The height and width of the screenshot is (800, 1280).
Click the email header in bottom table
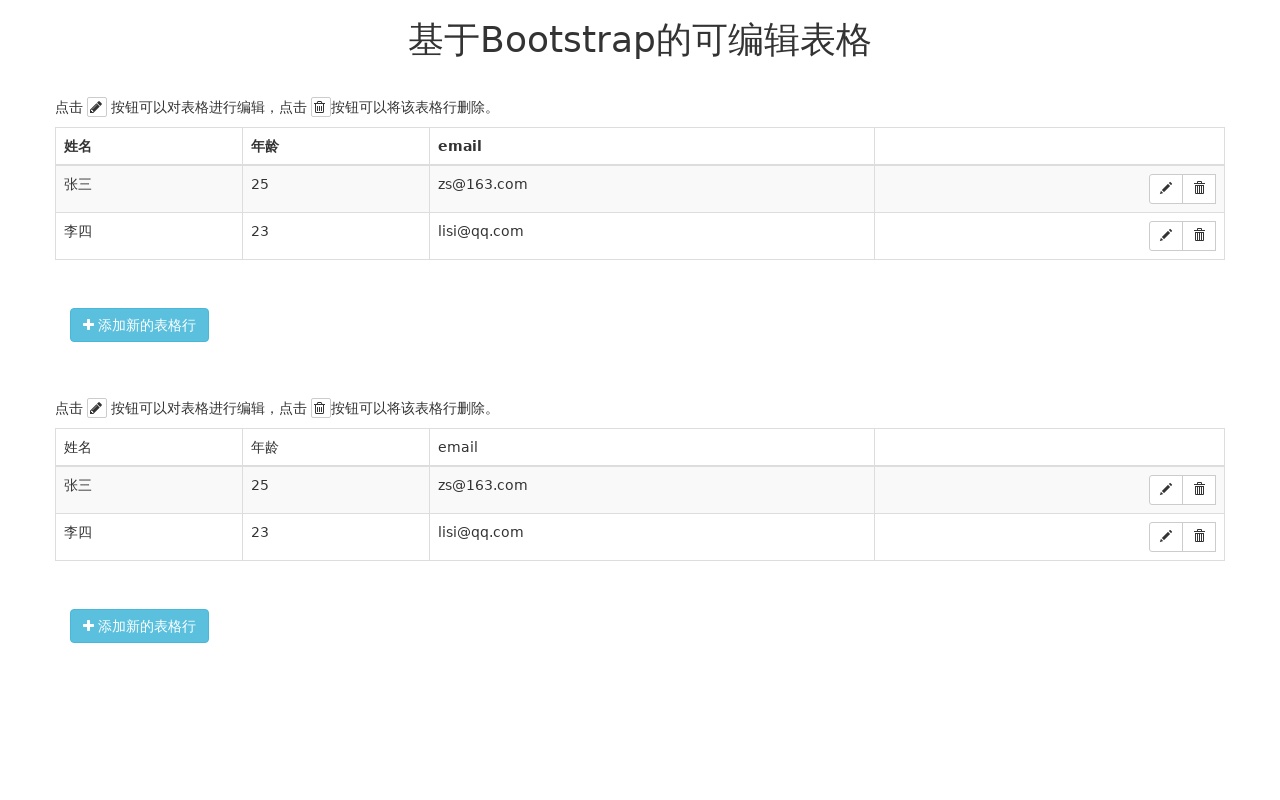coord(458,447)
